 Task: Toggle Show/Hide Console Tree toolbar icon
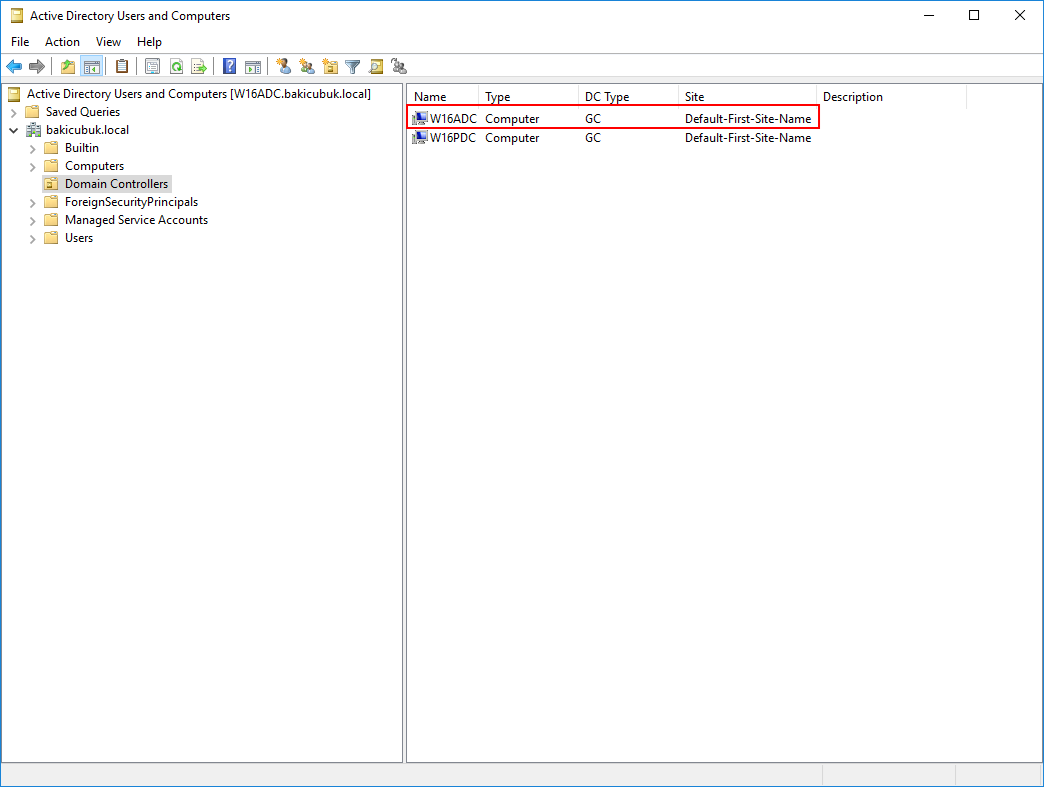[x=91, y=67]
